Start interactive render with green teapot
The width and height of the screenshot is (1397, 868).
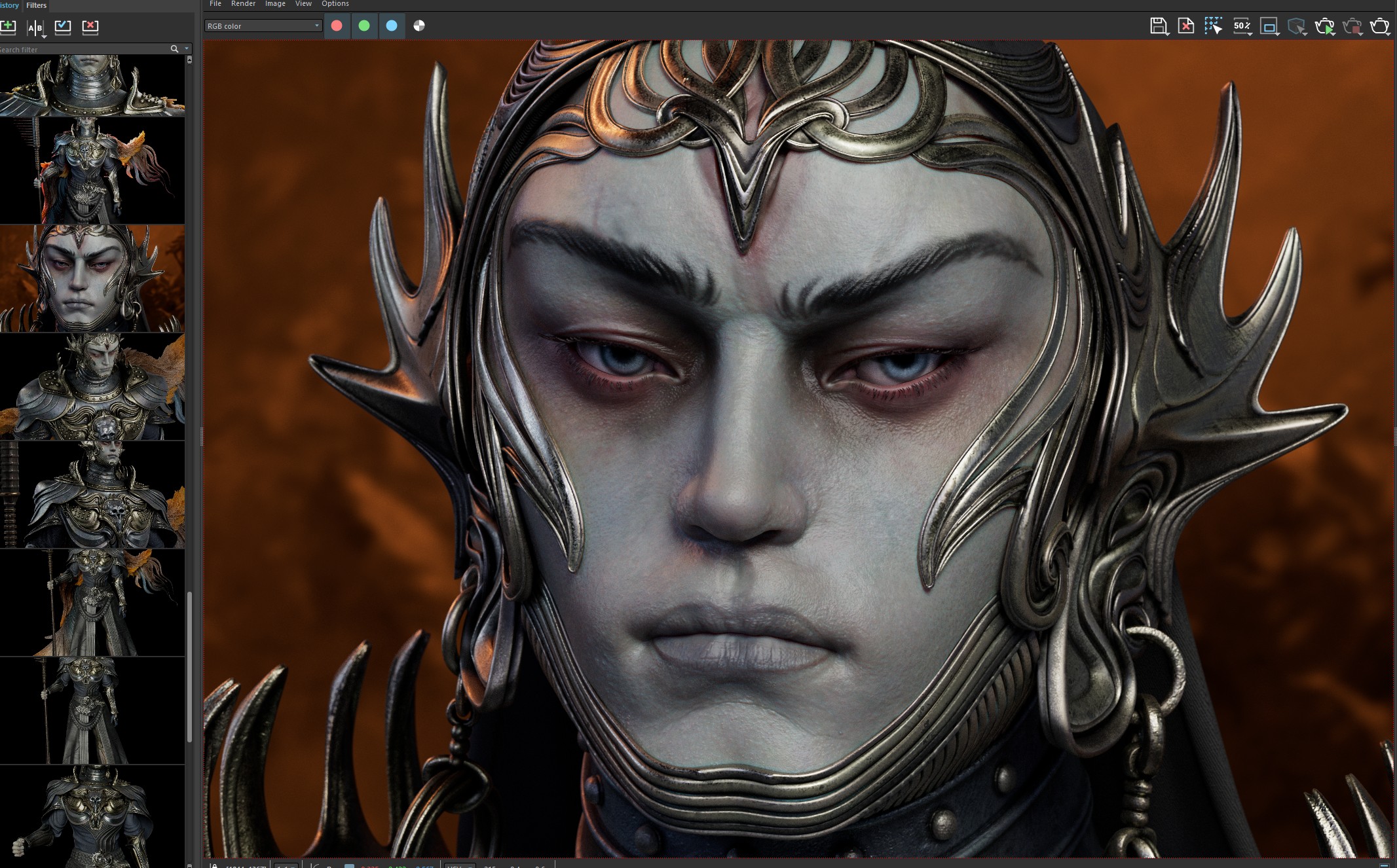coord(1324,26)
